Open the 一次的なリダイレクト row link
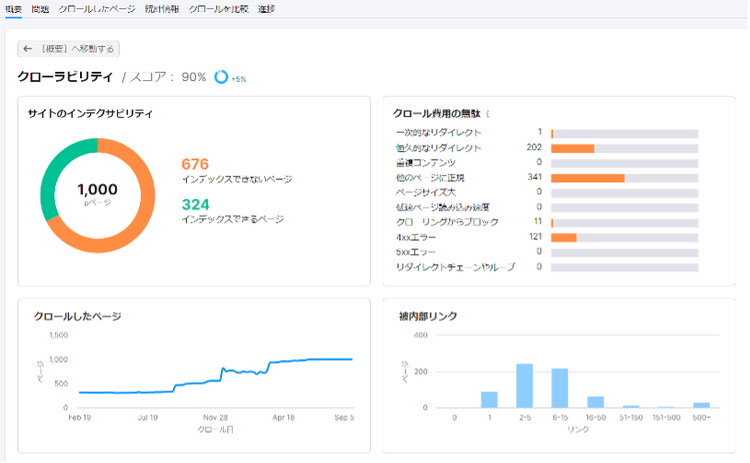This screenshot has height=463, width=750. [x=439, y=132]
